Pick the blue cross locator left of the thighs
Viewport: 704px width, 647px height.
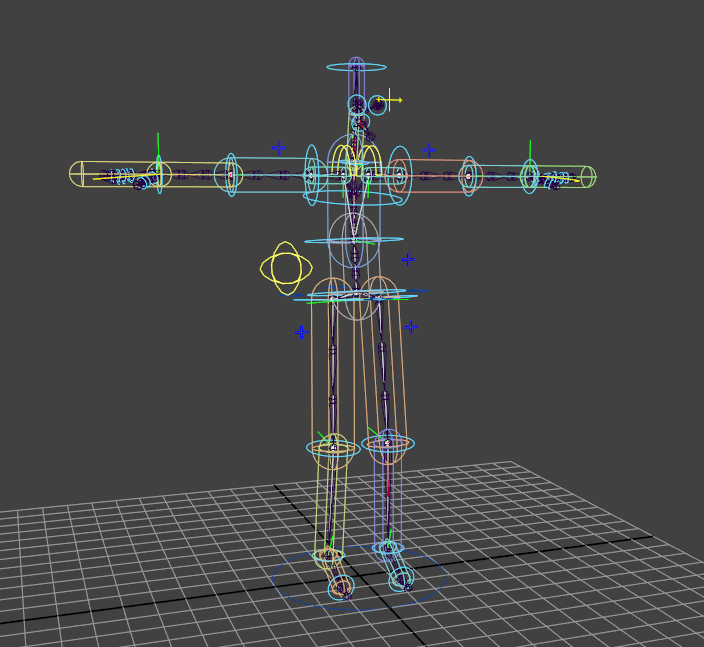[x=300, y=332]
